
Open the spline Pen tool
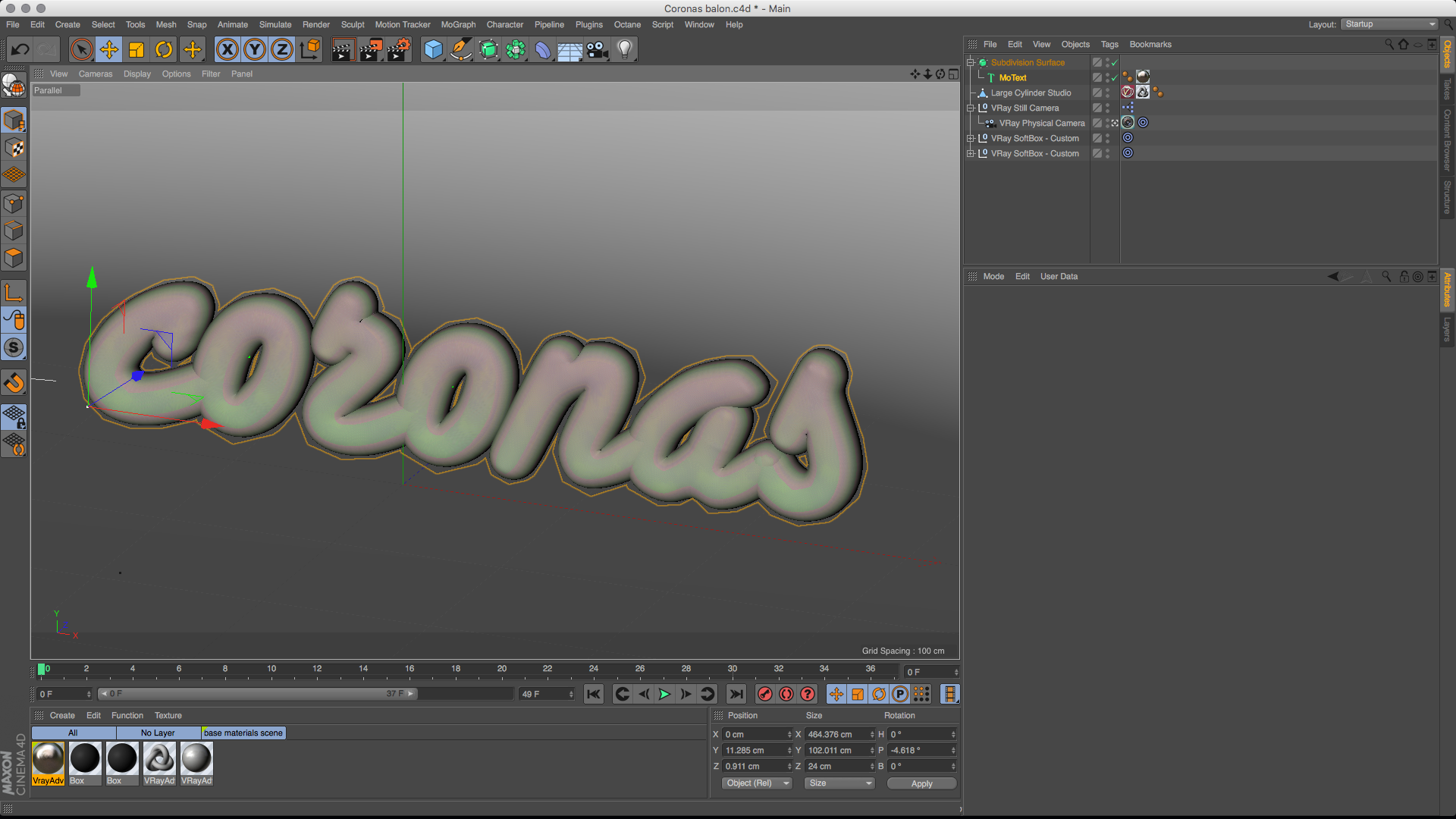[x=460, y=50]
